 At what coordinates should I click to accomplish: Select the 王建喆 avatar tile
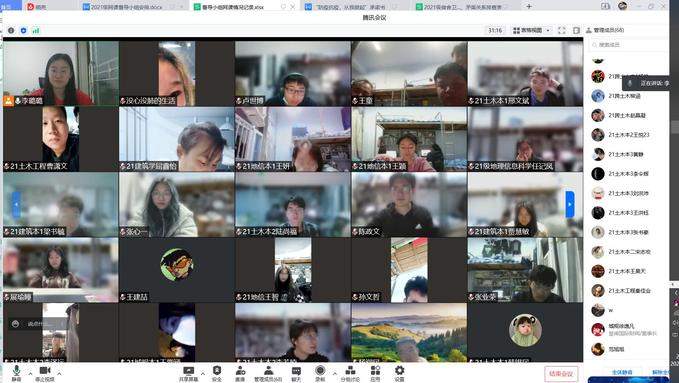click(177, 269)
